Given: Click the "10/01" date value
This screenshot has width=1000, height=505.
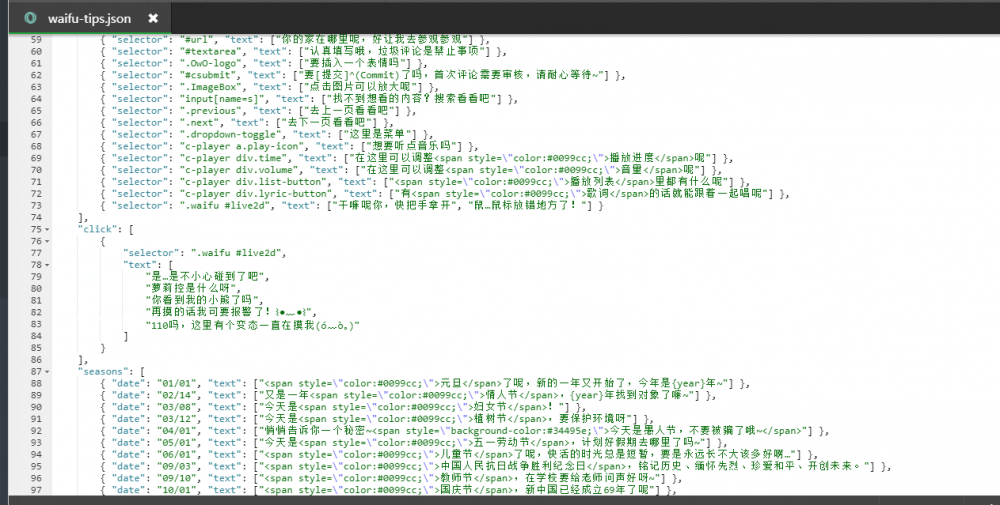Looking at the screenshot, I should coord(178,490).
